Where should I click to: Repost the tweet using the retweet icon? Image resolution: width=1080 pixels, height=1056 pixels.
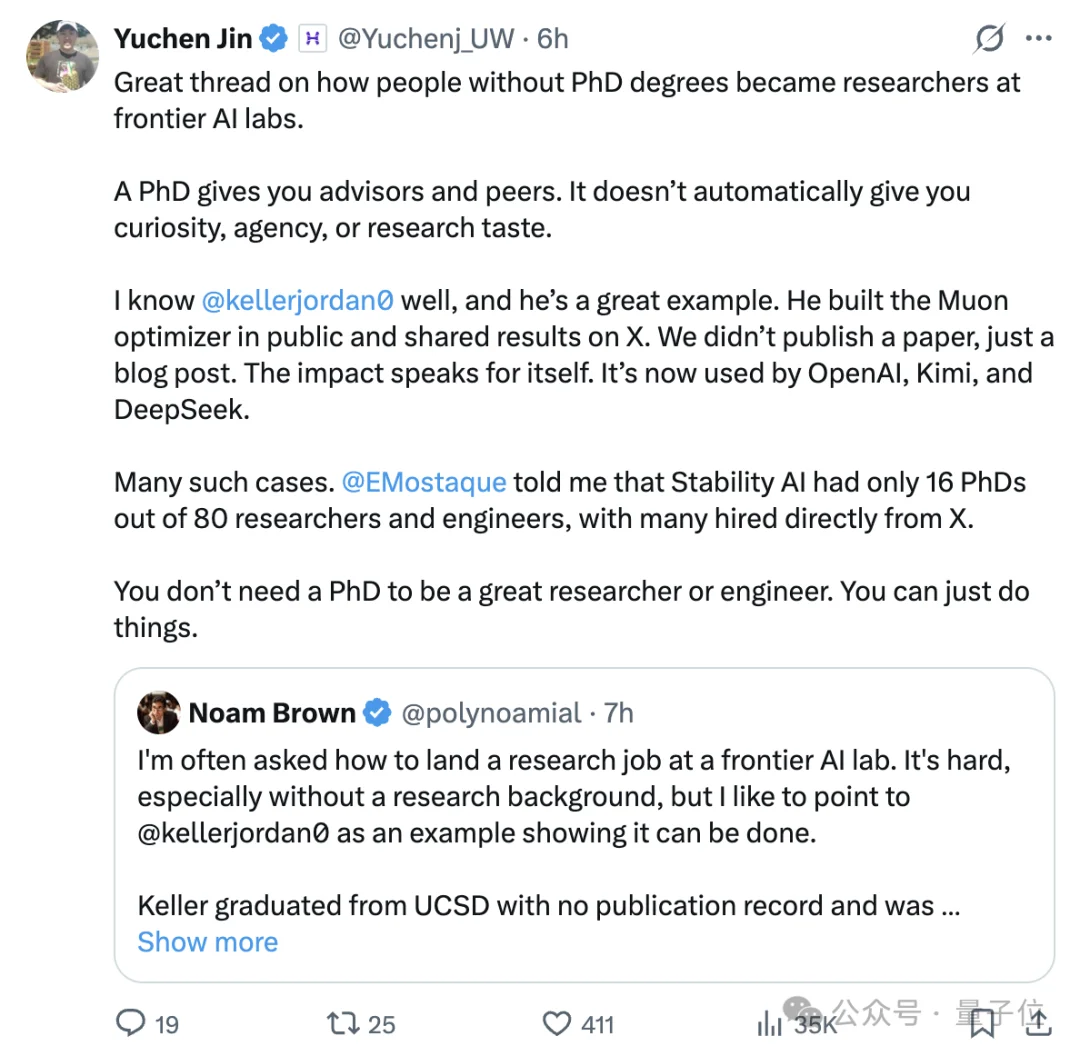[341, 1023]
